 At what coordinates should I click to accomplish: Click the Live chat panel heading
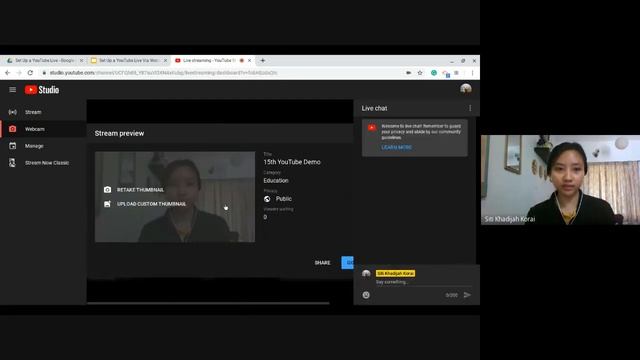(x=374, y=108)
